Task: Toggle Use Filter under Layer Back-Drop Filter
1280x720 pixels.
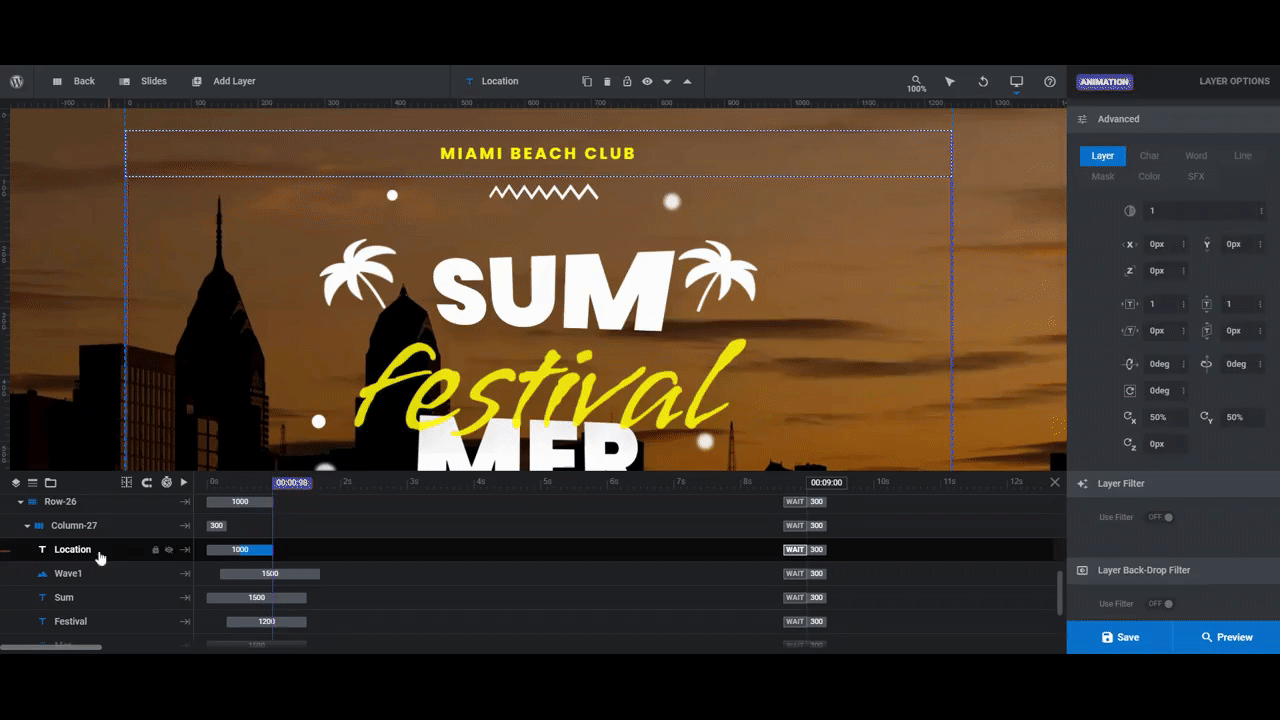Action: 1161,604
